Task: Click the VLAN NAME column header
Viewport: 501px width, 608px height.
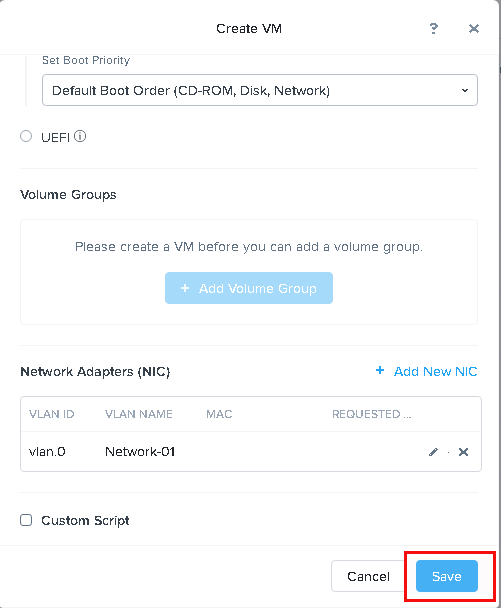Action: click(x=139, y=414)
